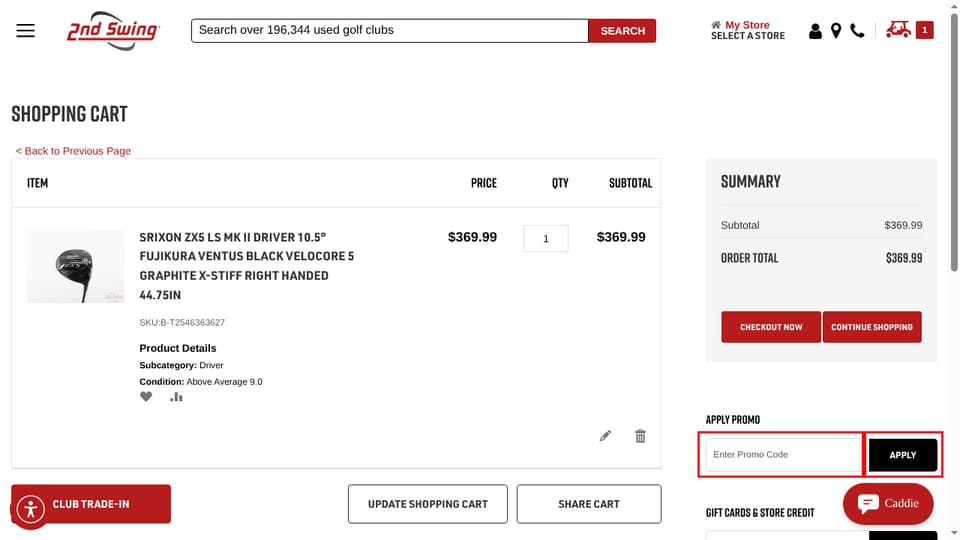The height and width of the screenshot is (540, 960).
Task: Edit the quantity field for driver
Action: (x=546, y=238)
